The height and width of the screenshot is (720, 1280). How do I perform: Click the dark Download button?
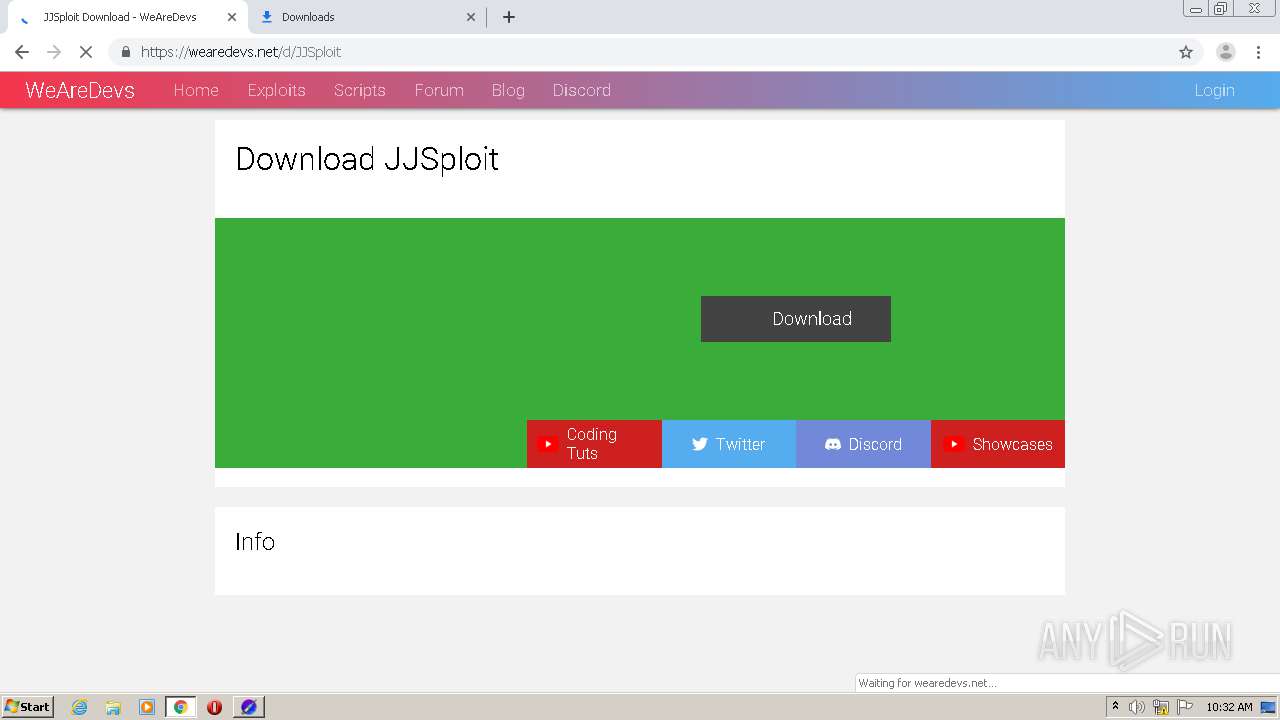(796, 319)
